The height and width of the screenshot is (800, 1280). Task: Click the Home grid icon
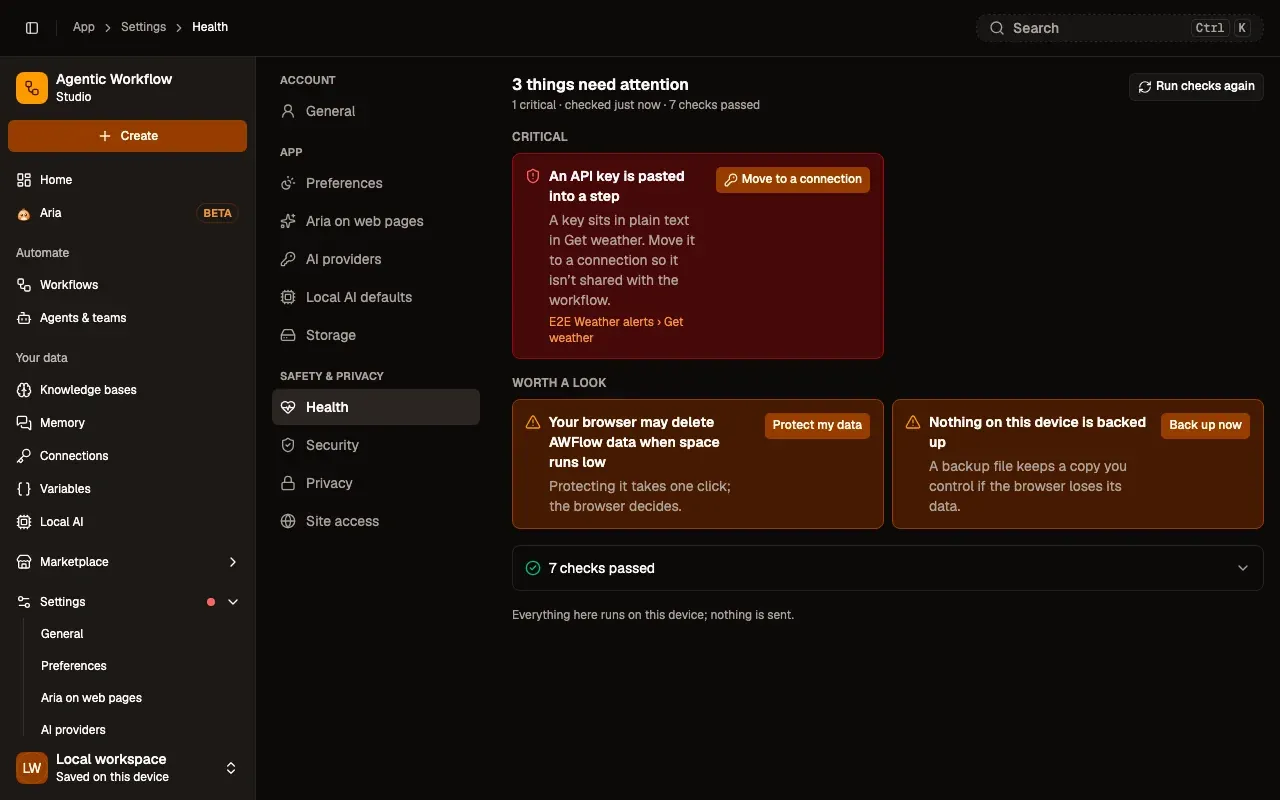point(24,180)
